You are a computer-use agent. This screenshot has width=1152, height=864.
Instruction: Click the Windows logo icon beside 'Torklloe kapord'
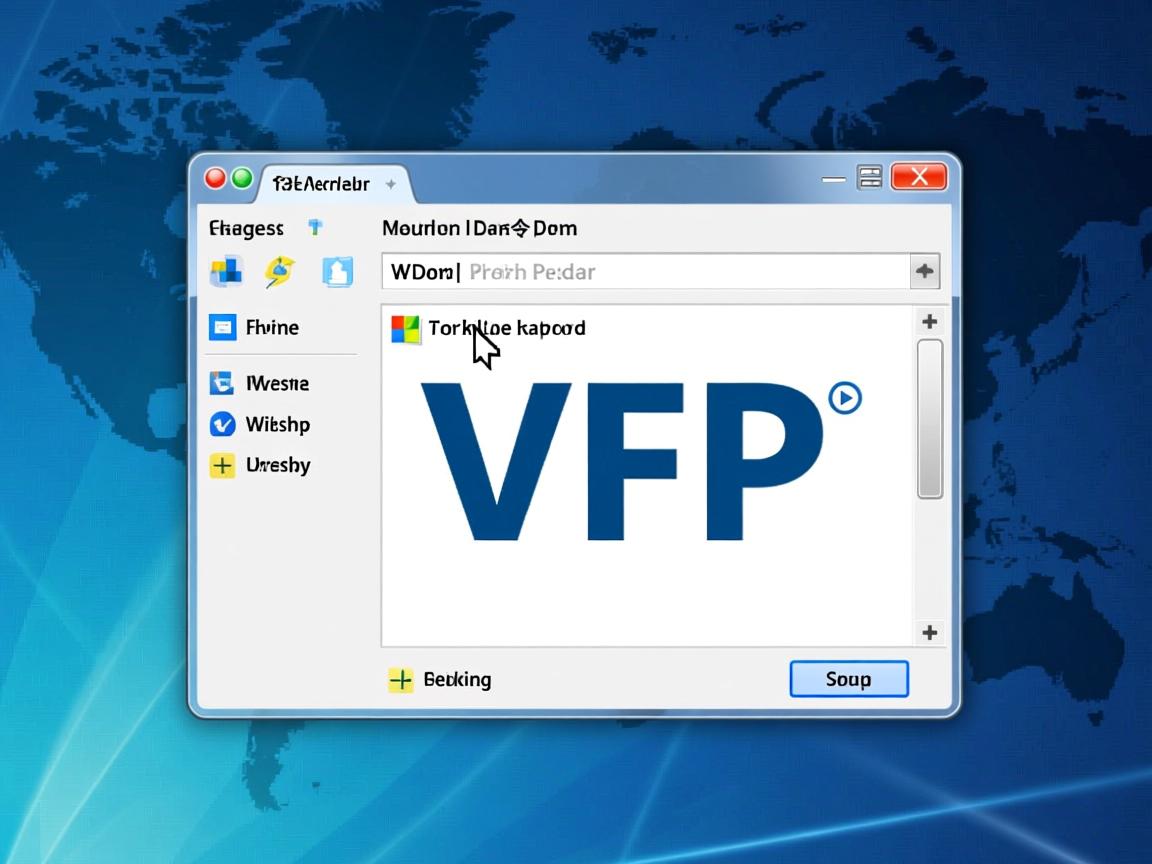tap(406, 328)
